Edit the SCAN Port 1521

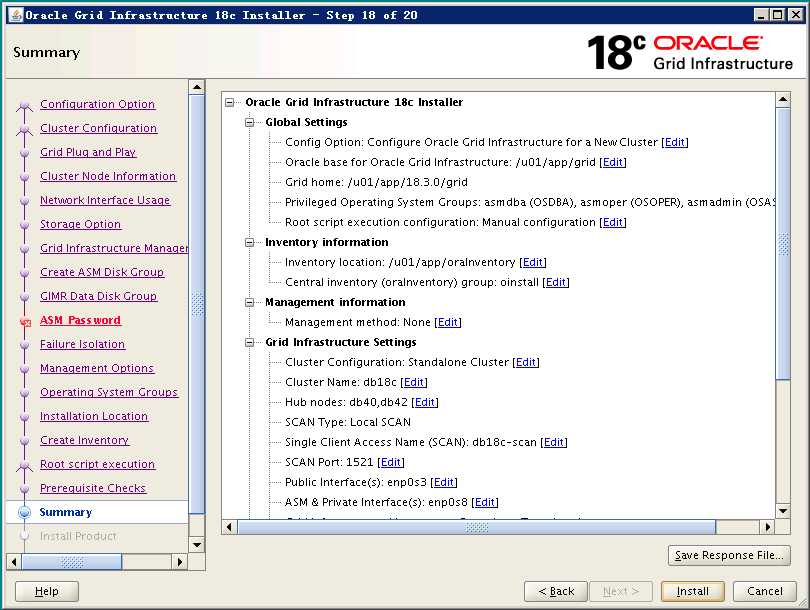[391, 462]
